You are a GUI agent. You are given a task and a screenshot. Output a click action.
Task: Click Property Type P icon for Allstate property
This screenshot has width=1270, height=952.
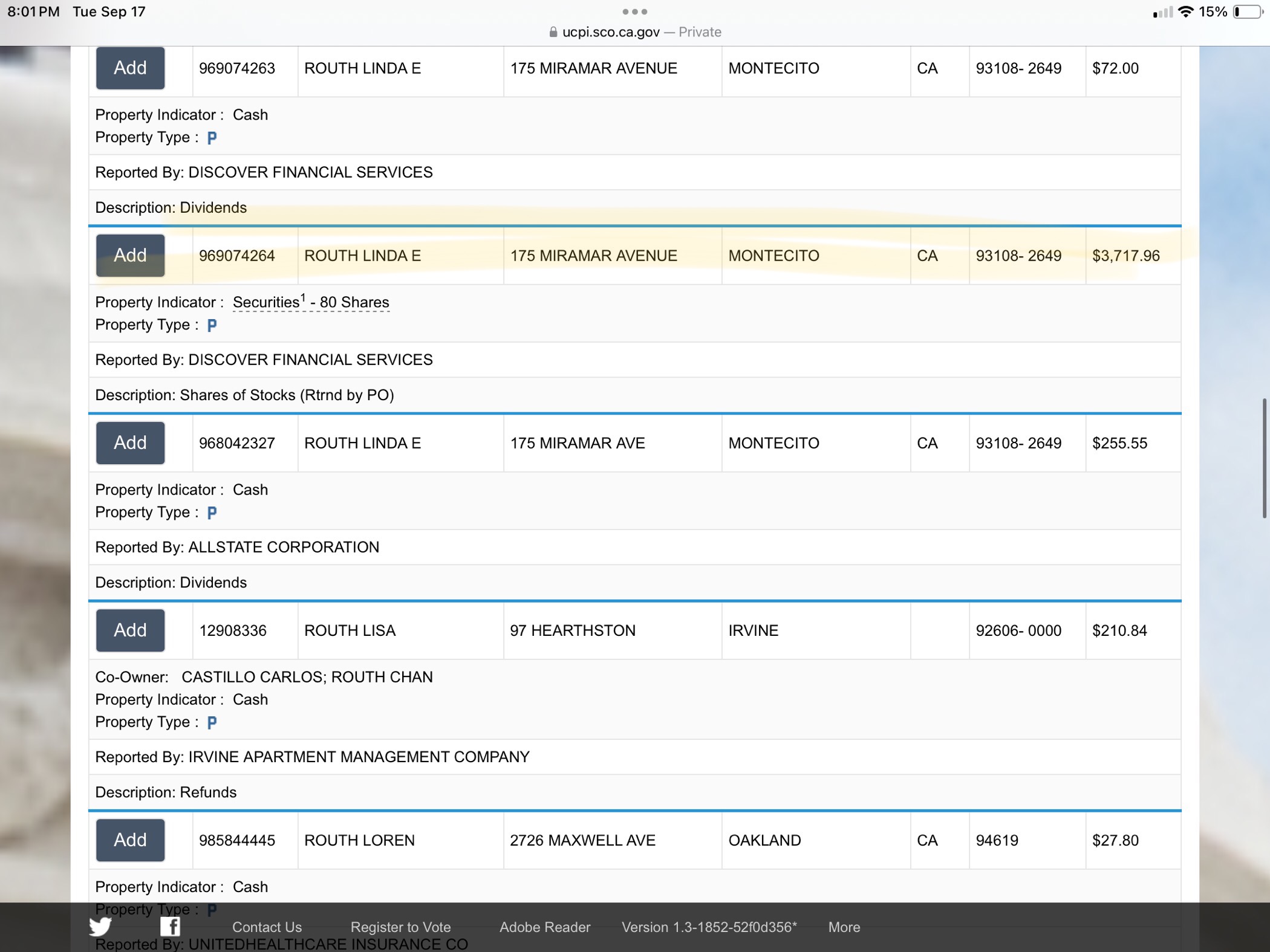[x=212, y=513]
